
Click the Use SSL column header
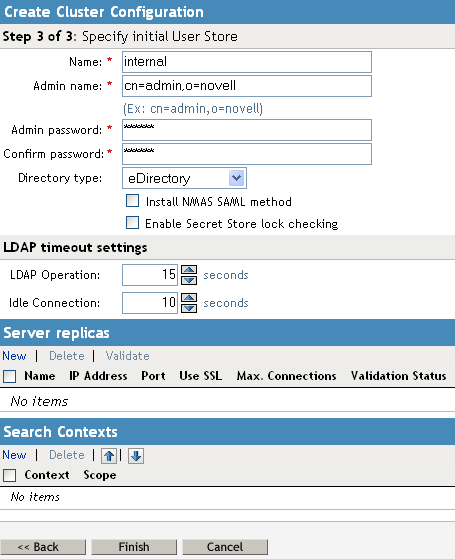[200, 376]
